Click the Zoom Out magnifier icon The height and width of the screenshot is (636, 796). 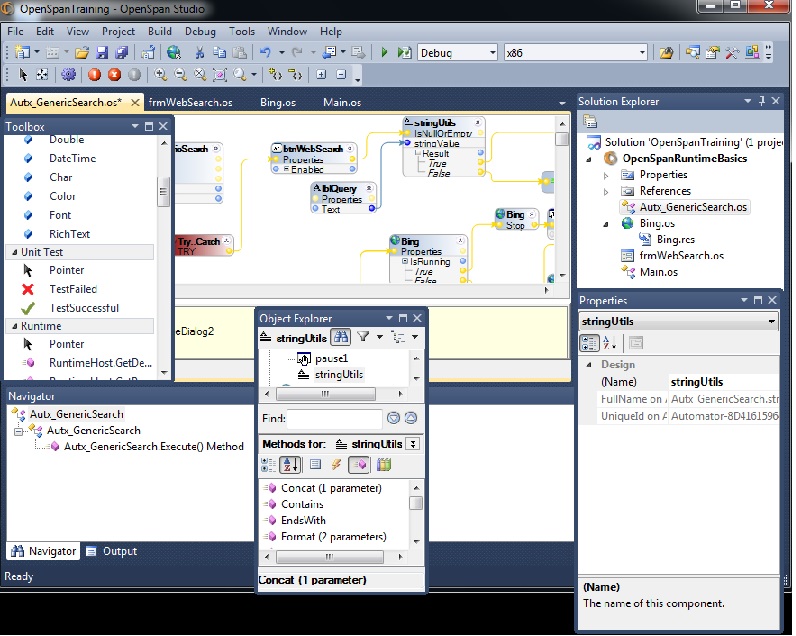coord(180,75)
